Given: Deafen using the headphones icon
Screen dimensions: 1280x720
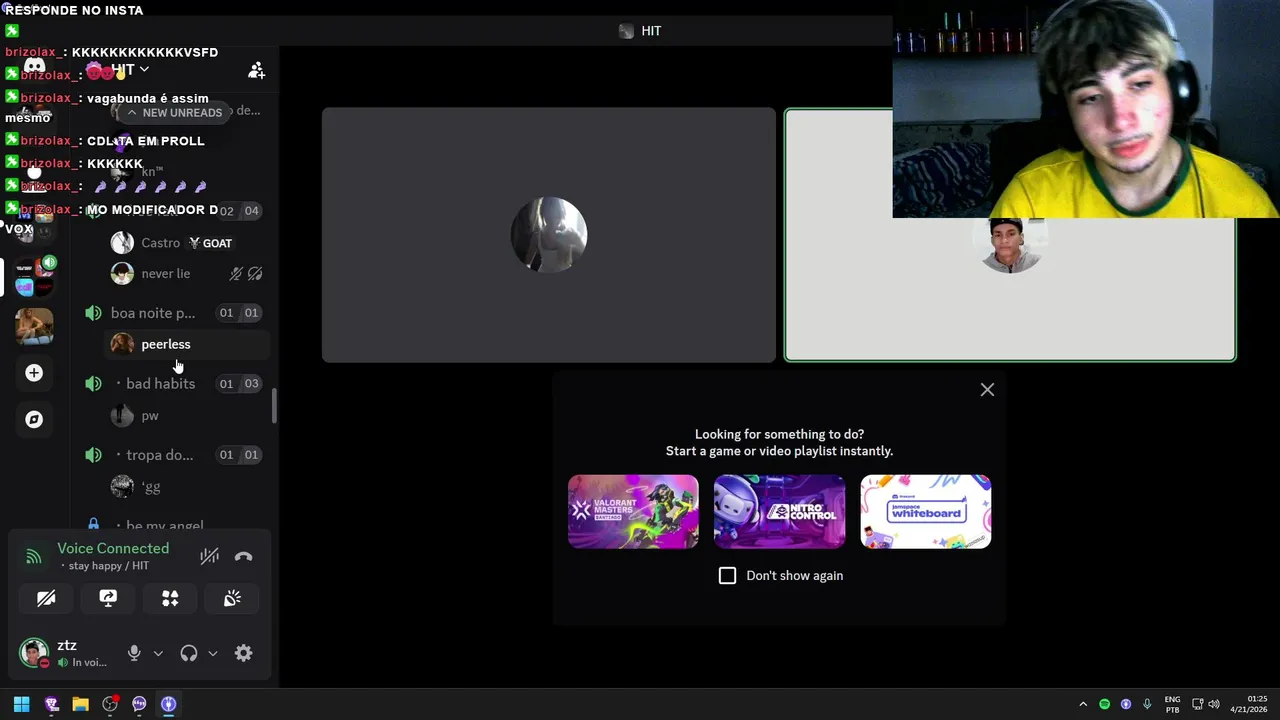Looking at the screenshot, I should pyautogui.click(x=188, y=653).
